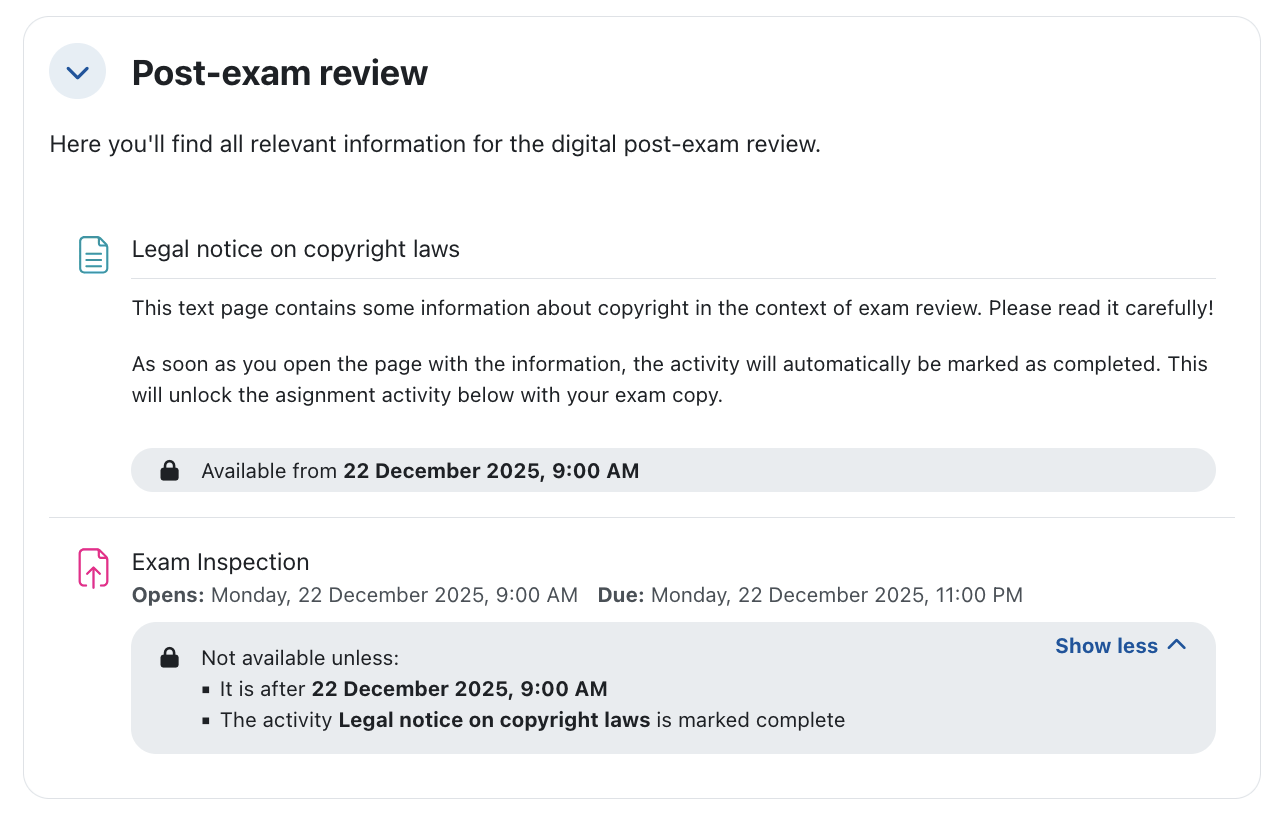Open Legal notice on copyright laws title
This screenshot has width=1280, height=820.
pyautogui.click(x=296, y=250)
